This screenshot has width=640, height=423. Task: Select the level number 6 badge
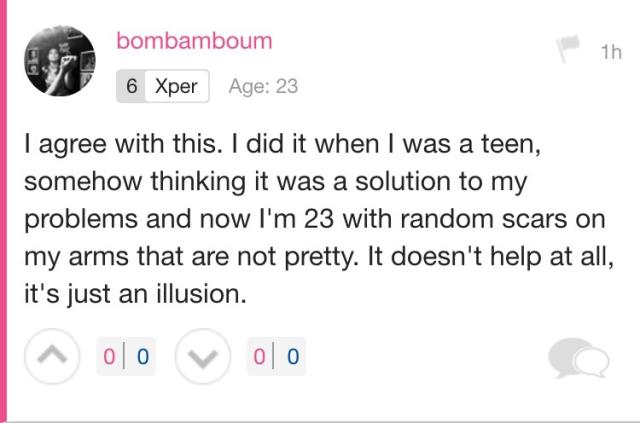(131, 86)
